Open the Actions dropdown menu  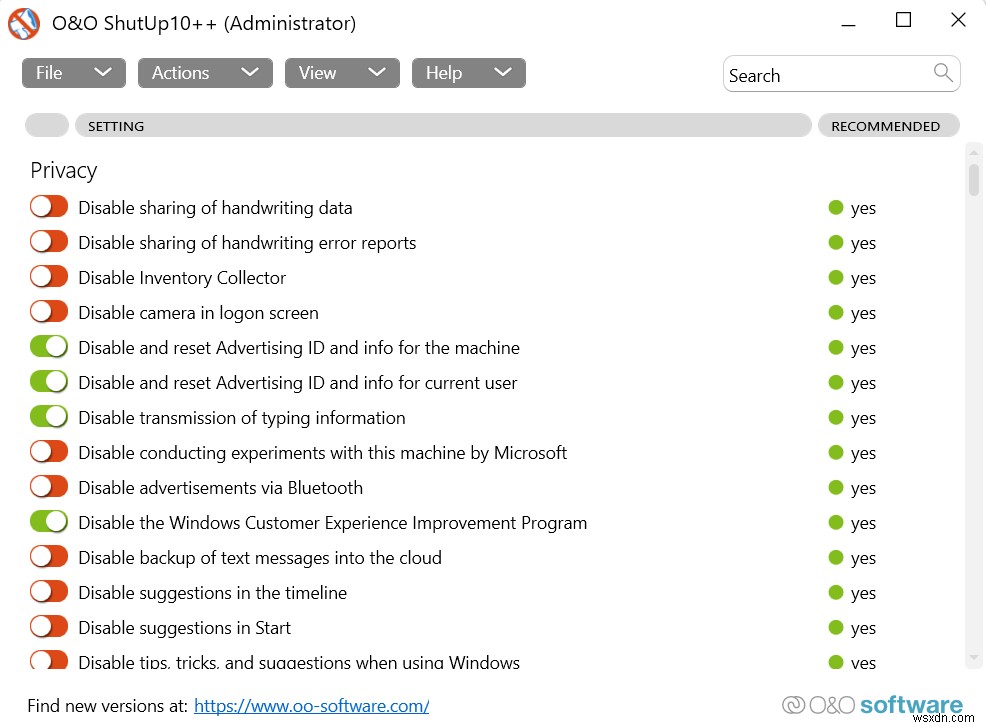pos(205,72)
